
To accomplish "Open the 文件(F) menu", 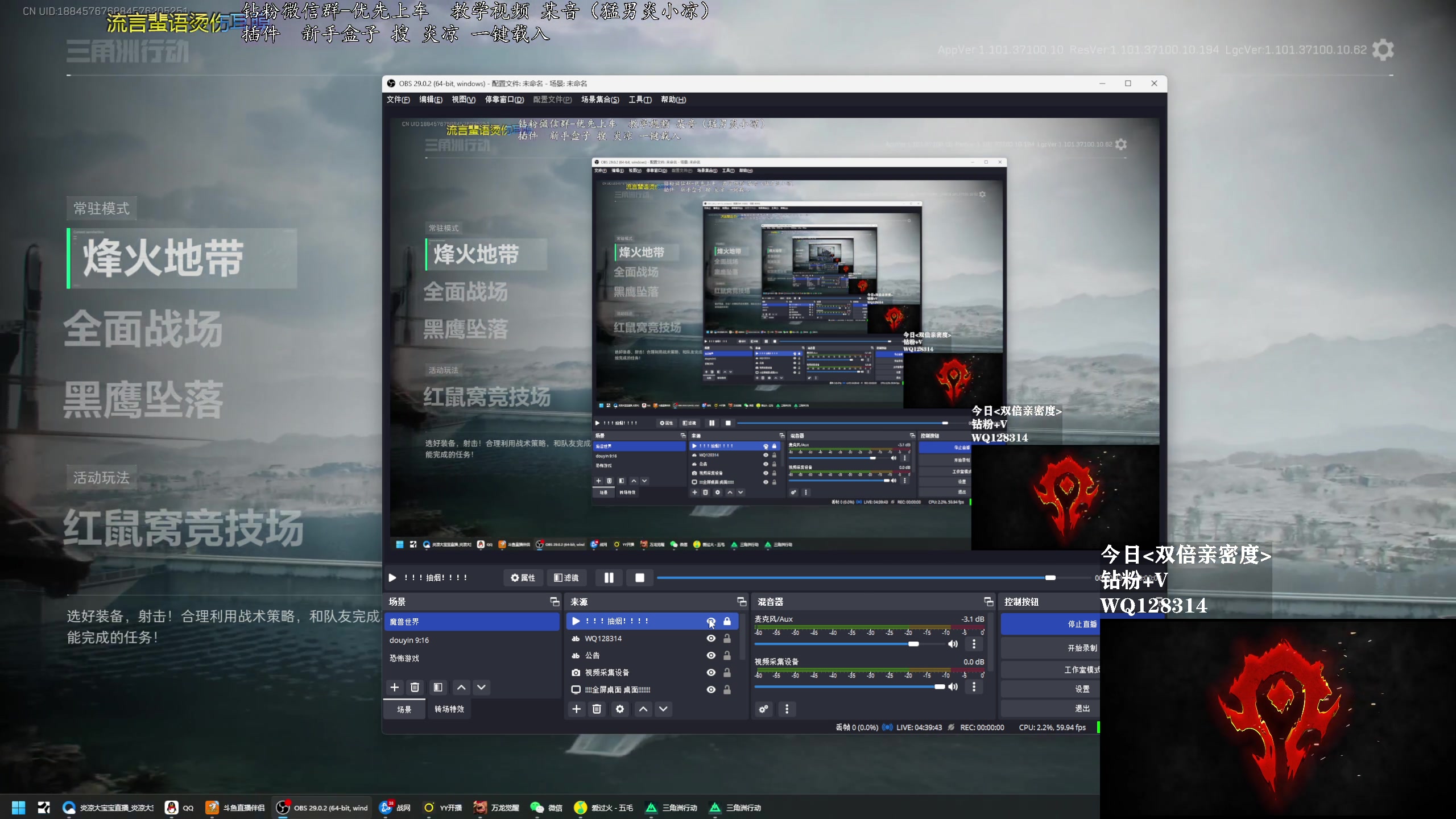I will tap(398, 100).
